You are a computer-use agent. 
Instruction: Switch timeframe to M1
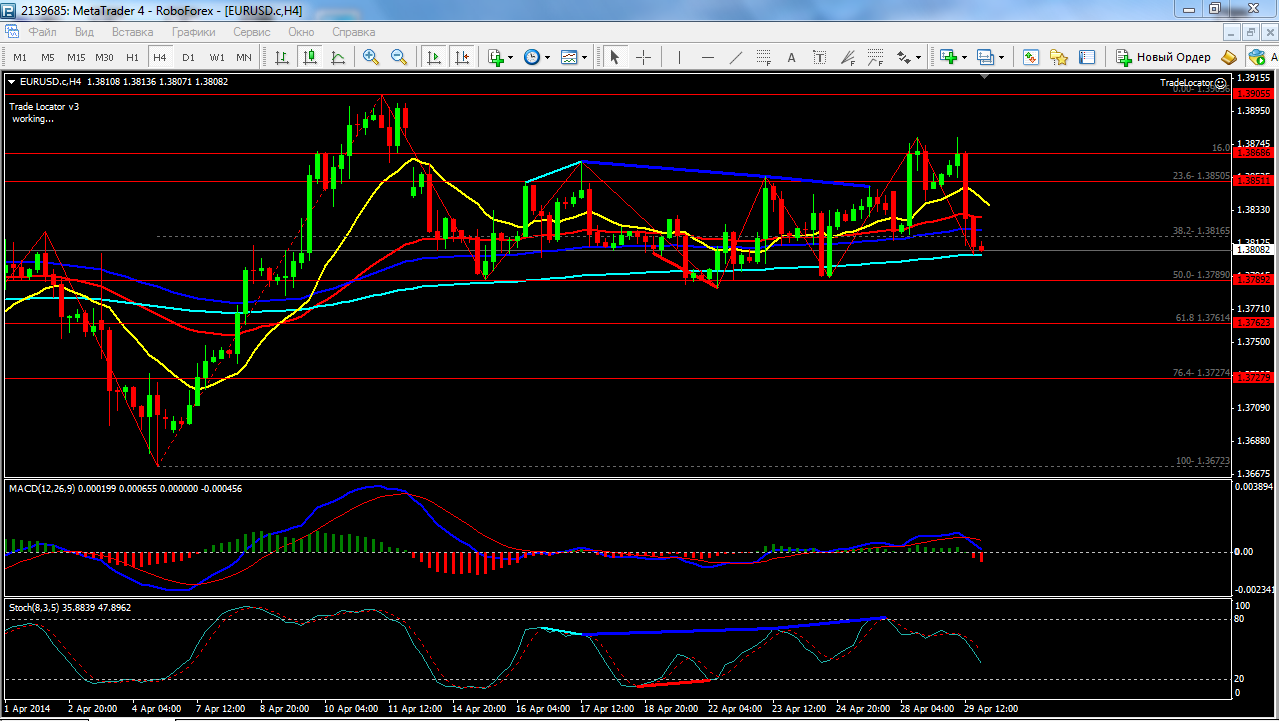click(20, 57)
